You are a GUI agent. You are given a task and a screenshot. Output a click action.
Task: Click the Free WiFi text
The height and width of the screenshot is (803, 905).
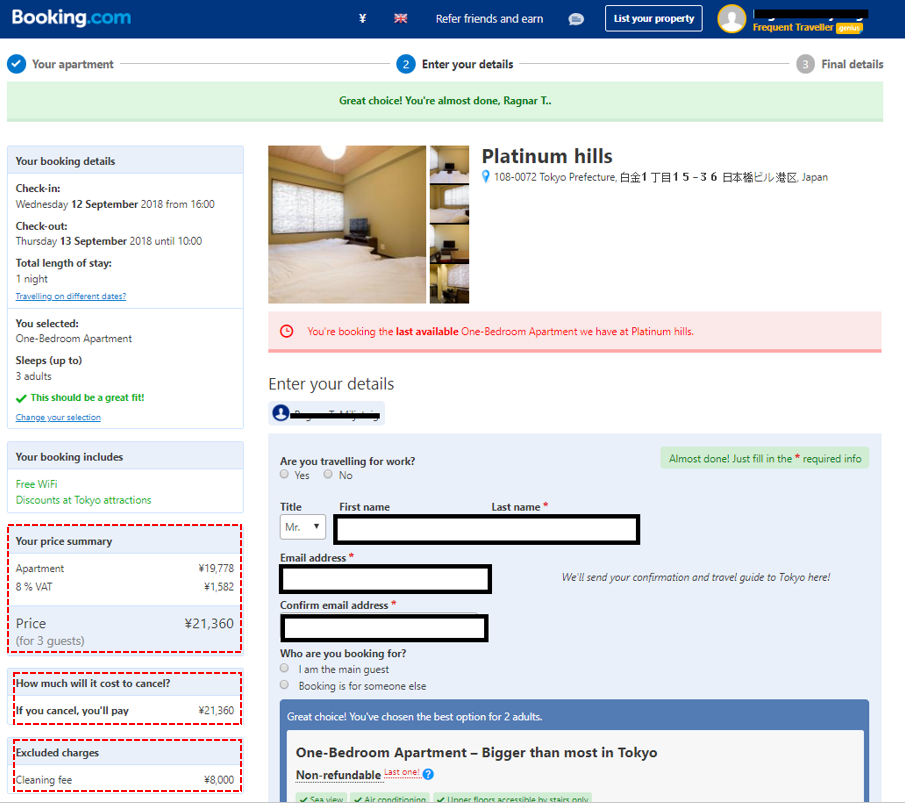coord(36,484)
